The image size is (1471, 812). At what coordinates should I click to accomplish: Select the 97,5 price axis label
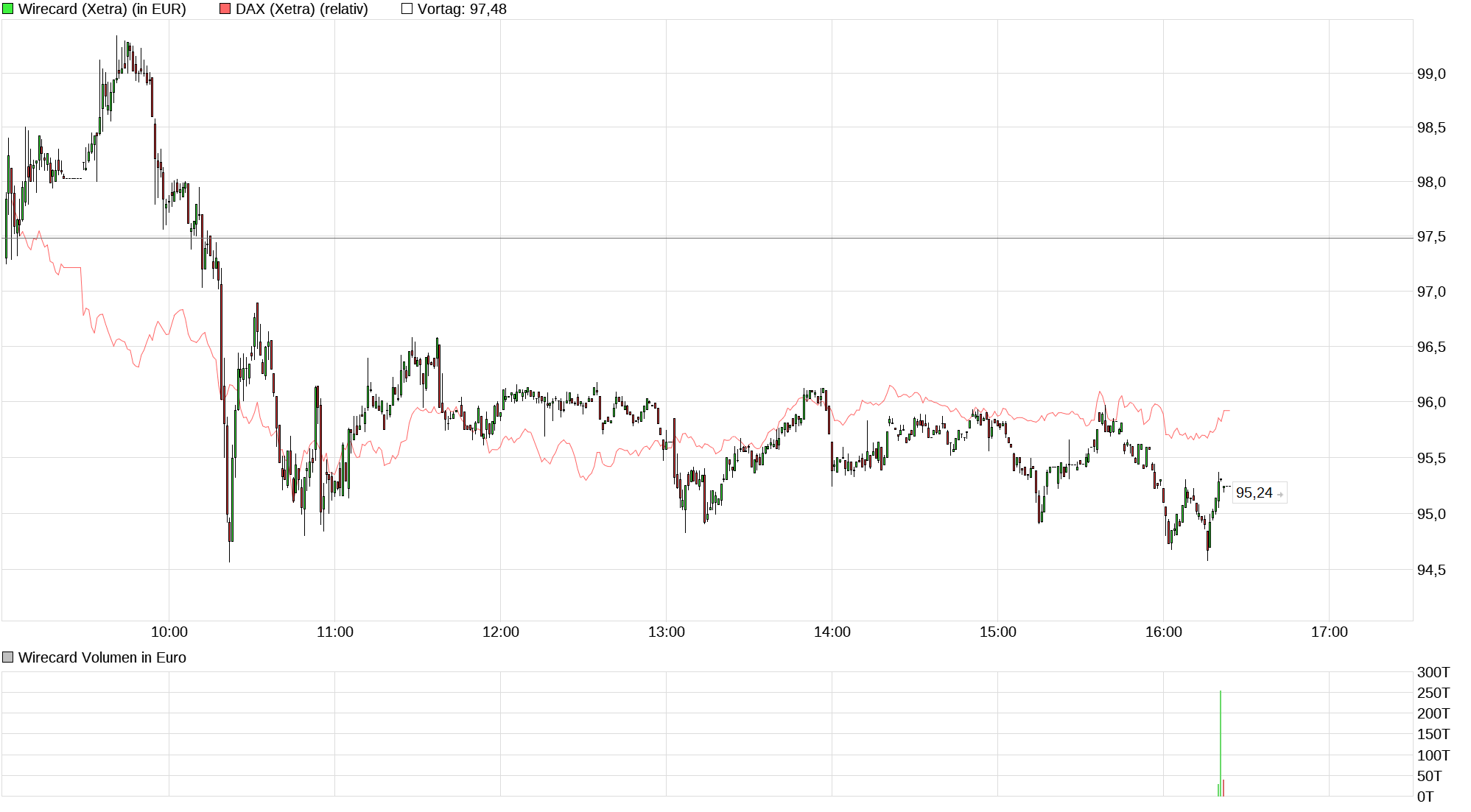1431,237
